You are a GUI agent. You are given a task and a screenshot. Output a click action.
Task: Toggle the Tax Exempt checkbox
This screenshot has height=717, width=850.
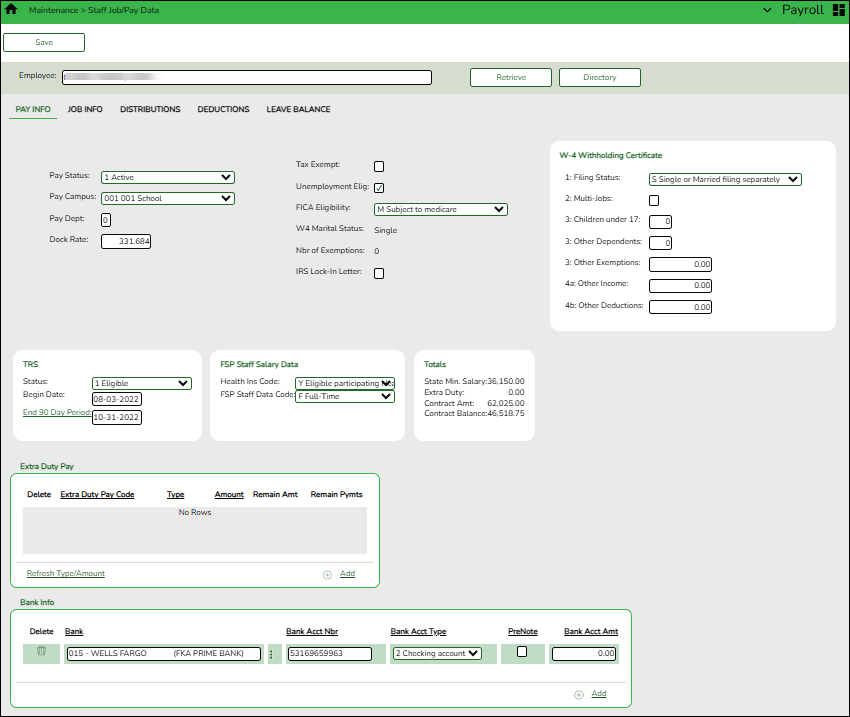379,166
